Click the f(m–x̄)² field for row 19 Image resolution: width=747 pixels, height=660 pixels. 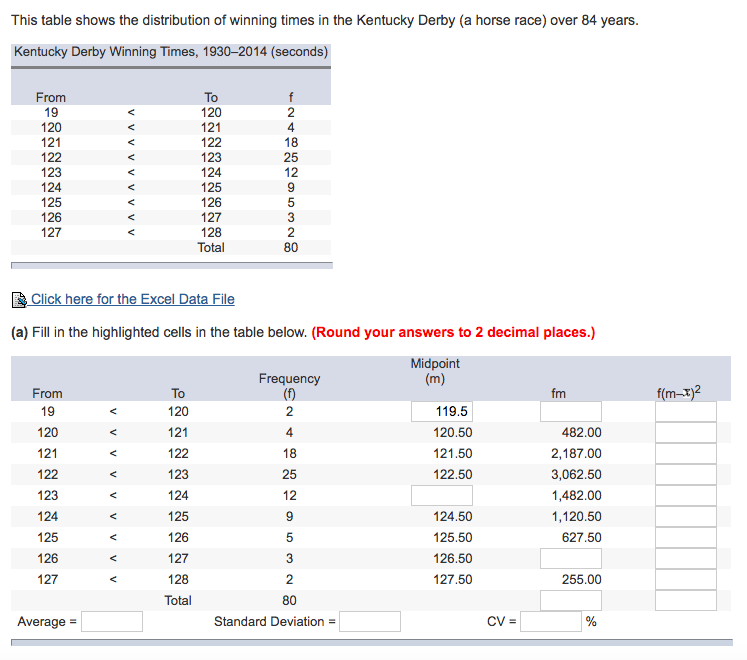tap(686, 412)
